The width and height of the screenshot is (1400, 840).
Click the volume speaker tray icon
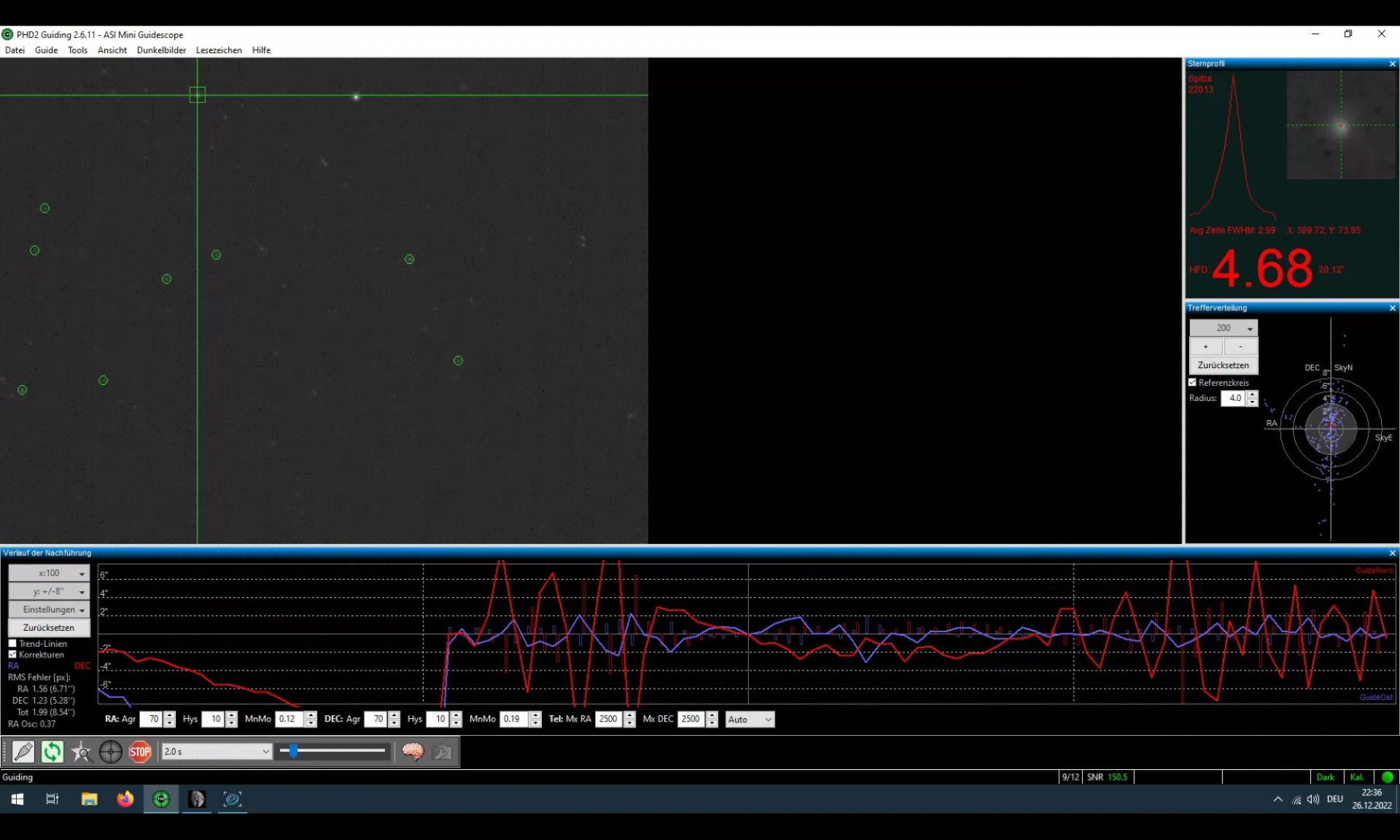(1313, 799)
